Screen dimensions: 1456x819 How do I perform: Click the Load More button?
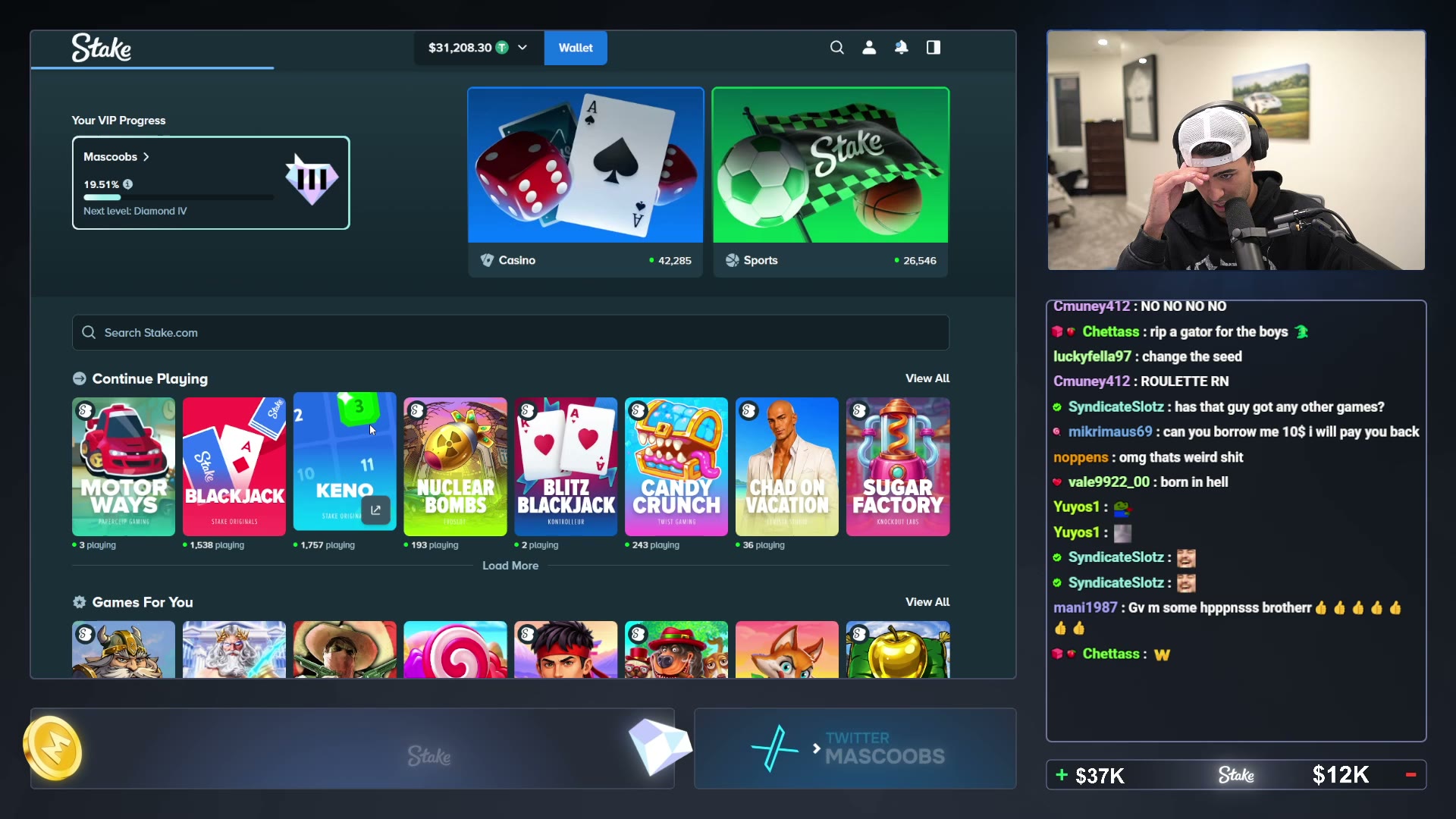point(510,566)
